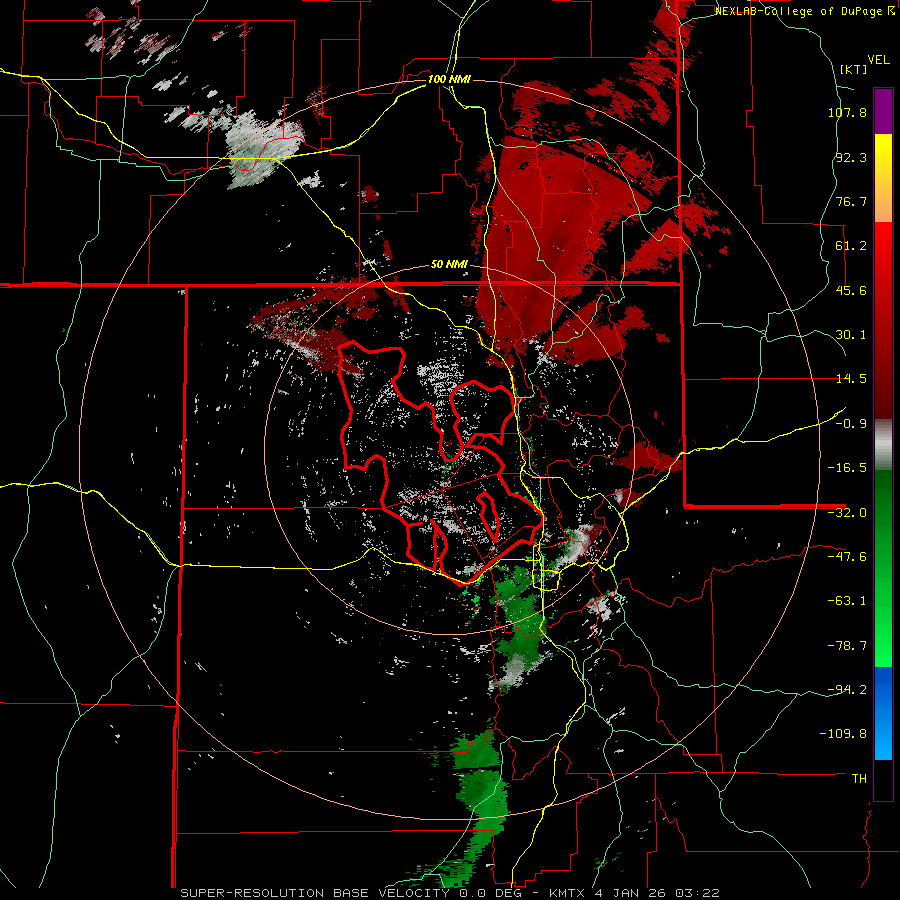Viewport: 900px width, 900px height.
Task: Click the TH legend label
Action: click(859, 779)
